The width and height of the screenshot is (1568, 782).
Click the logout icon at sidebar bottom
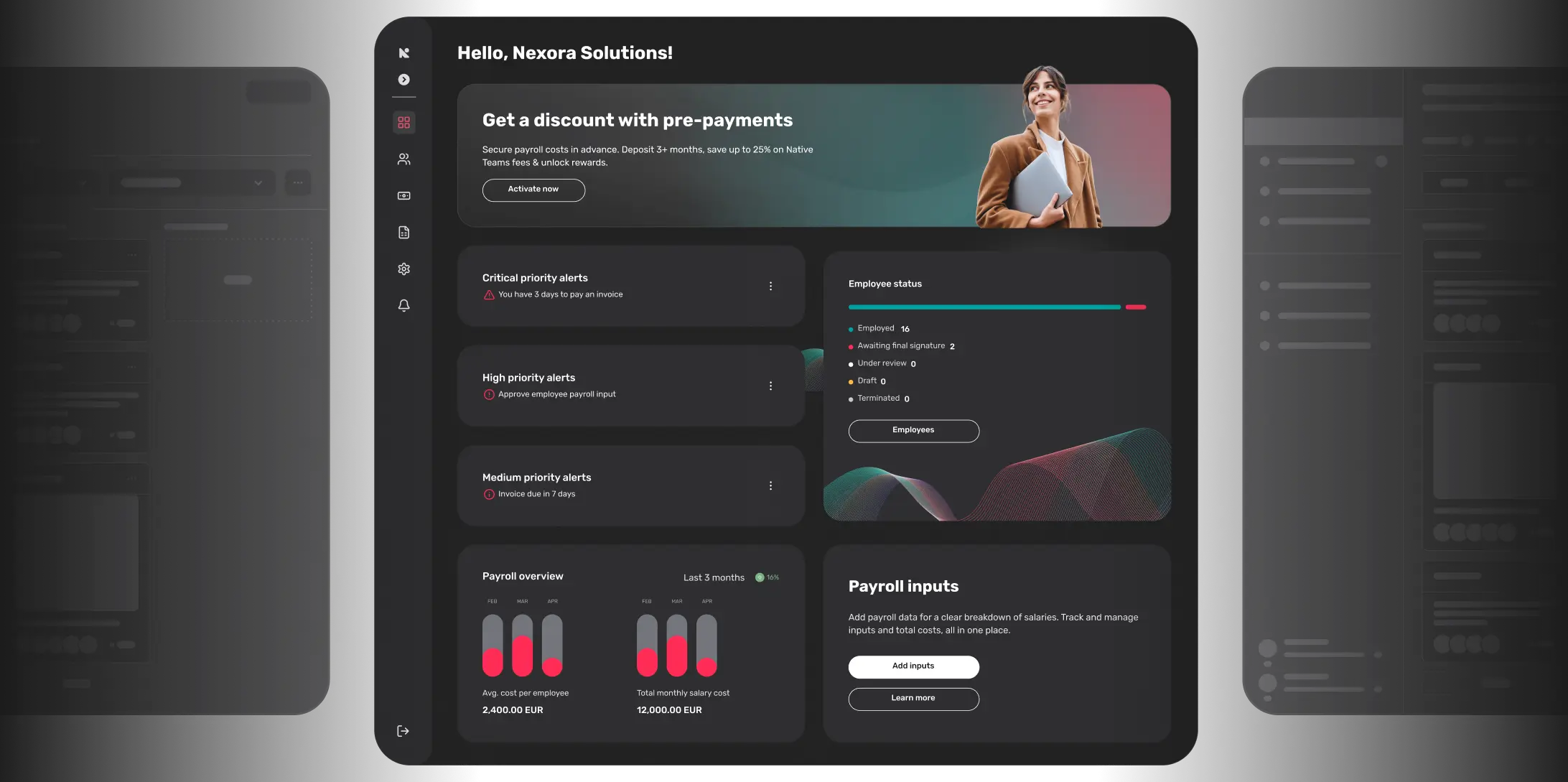point(403,731)
